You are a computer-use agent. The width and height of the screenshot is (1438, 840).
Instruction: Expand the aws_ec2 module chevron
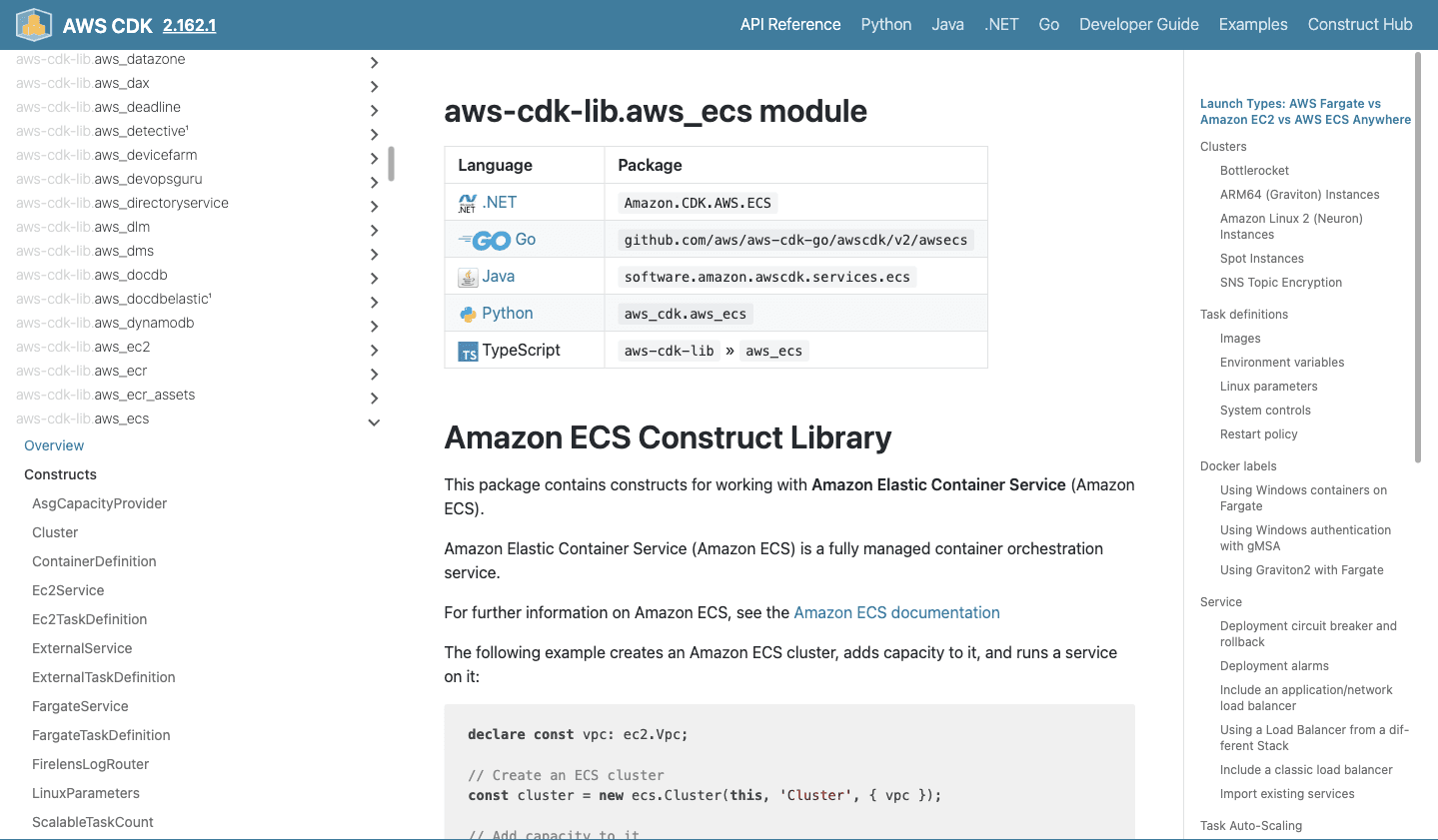pyautogui.click(x=374, y=350)
